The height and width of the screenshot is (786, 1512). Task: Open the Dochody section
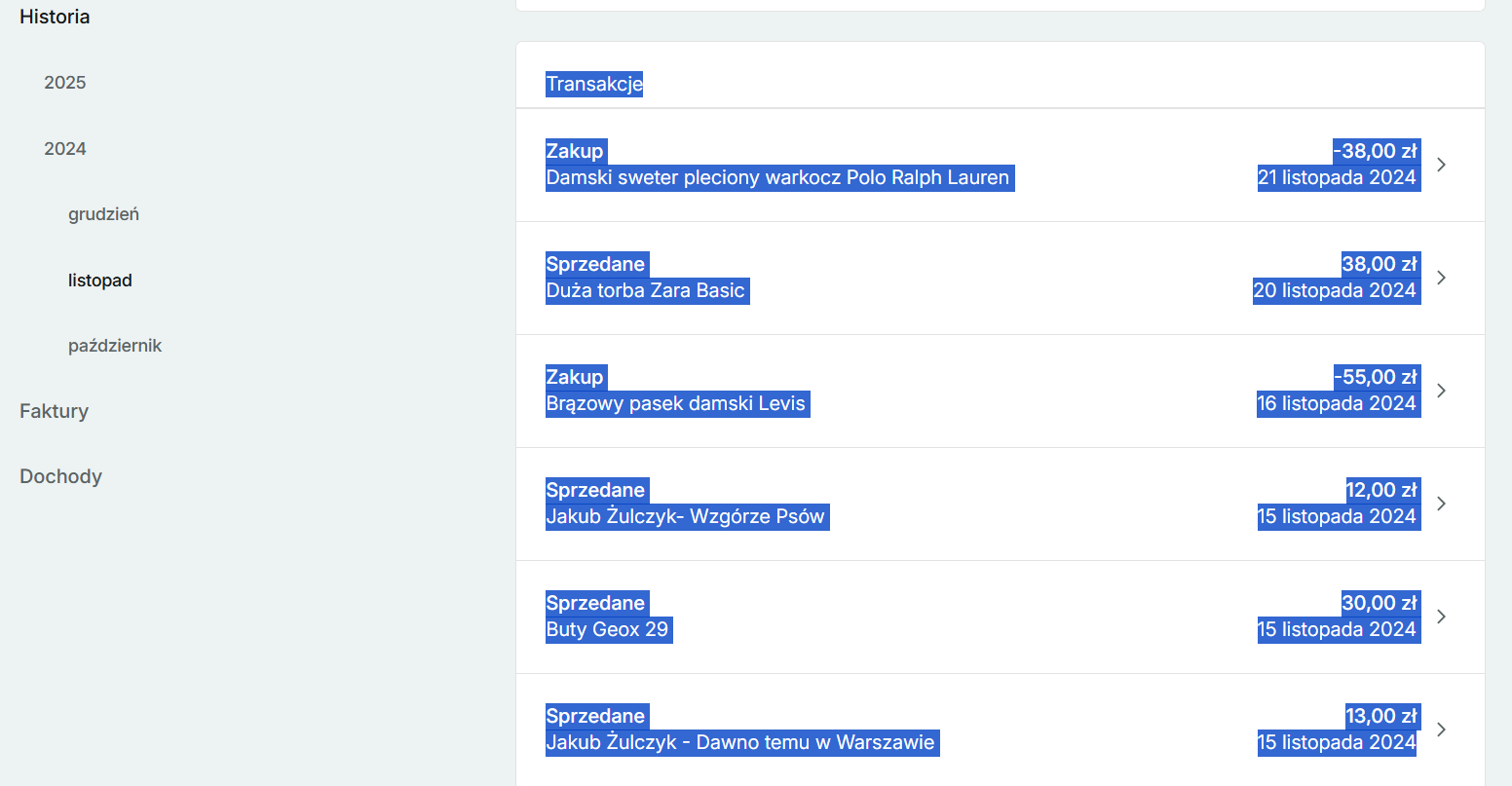[60, 476]
